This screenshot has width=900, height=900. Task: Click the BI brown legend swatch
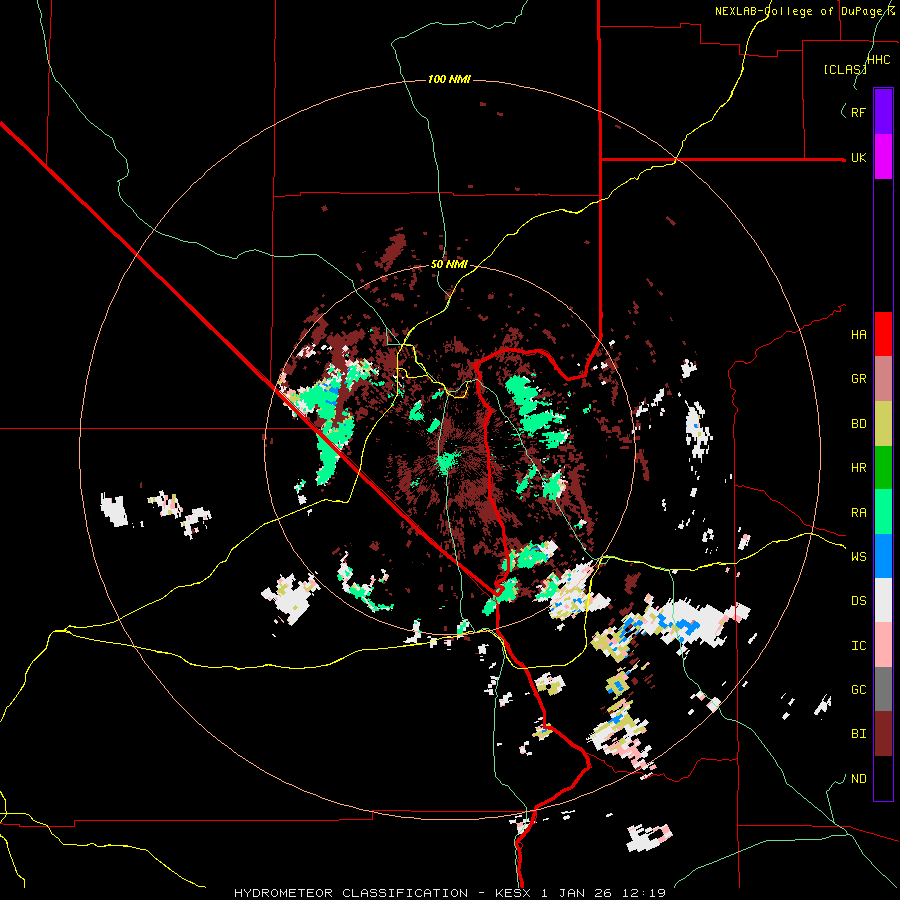point(883,734)
